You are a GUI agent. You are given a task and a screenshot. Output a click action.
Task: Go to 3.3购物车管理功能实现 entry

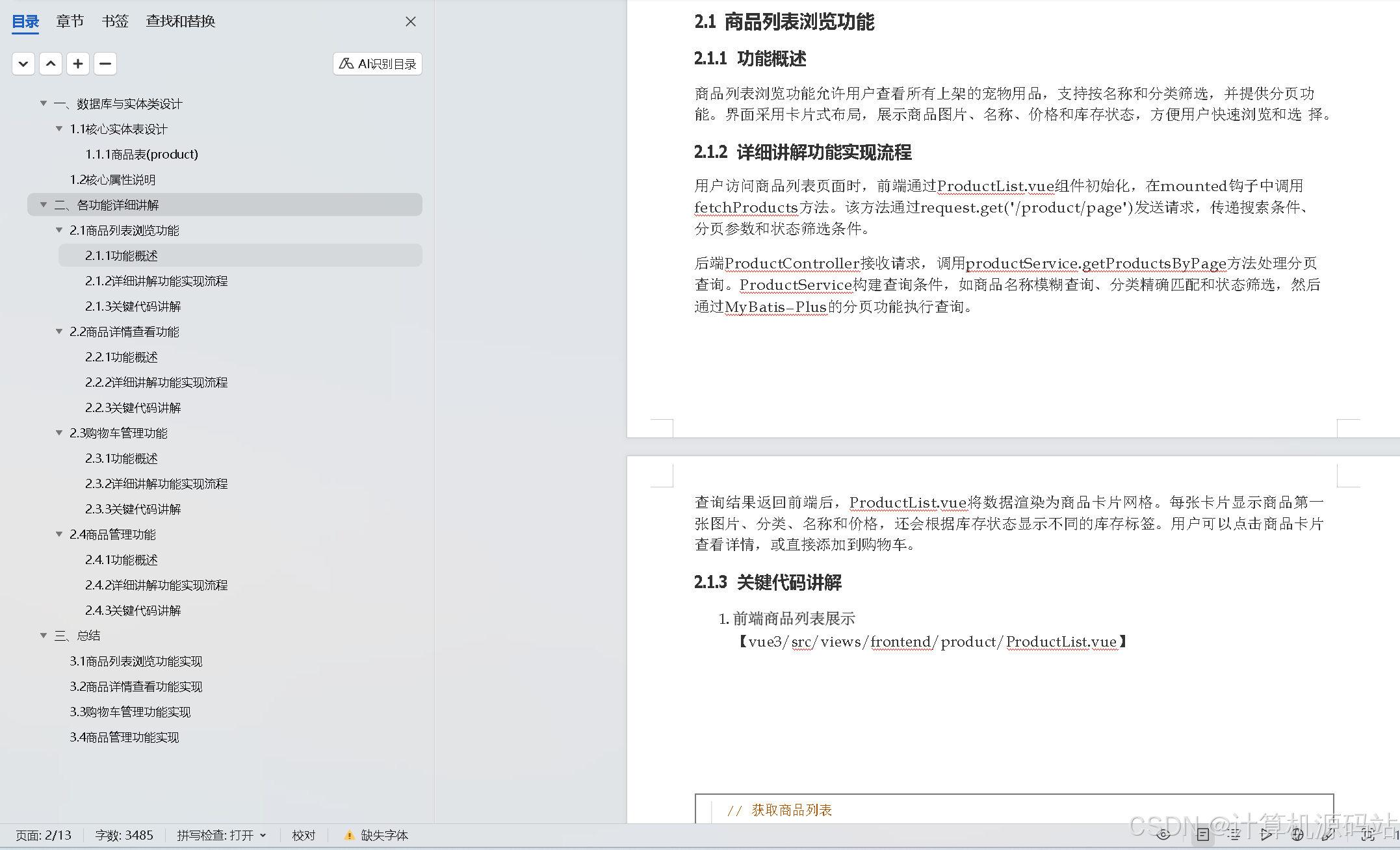(130, 712)
